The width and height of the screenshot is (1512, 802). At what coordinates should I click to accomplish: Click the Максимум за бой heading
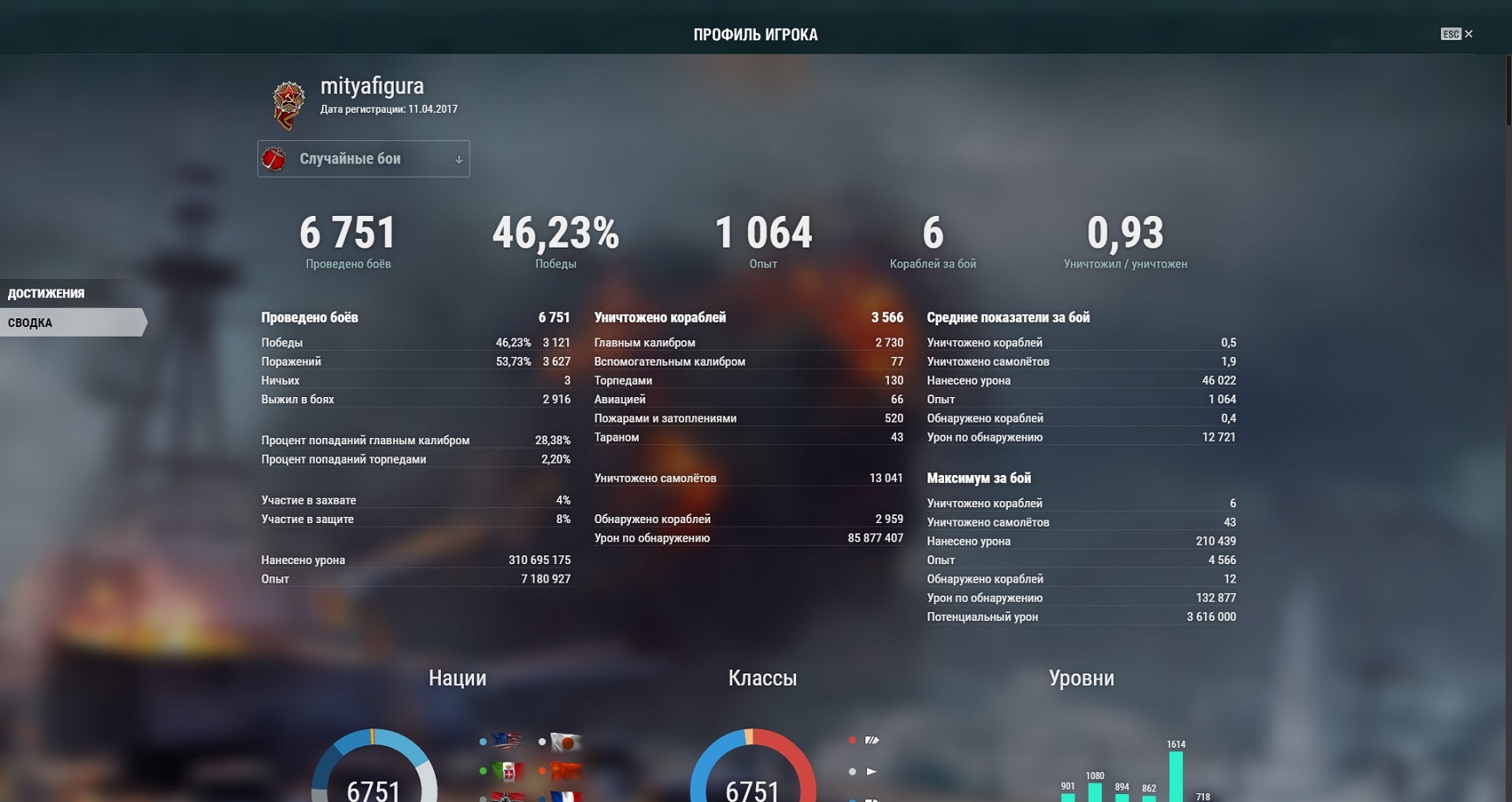click(x=978, y=478)
